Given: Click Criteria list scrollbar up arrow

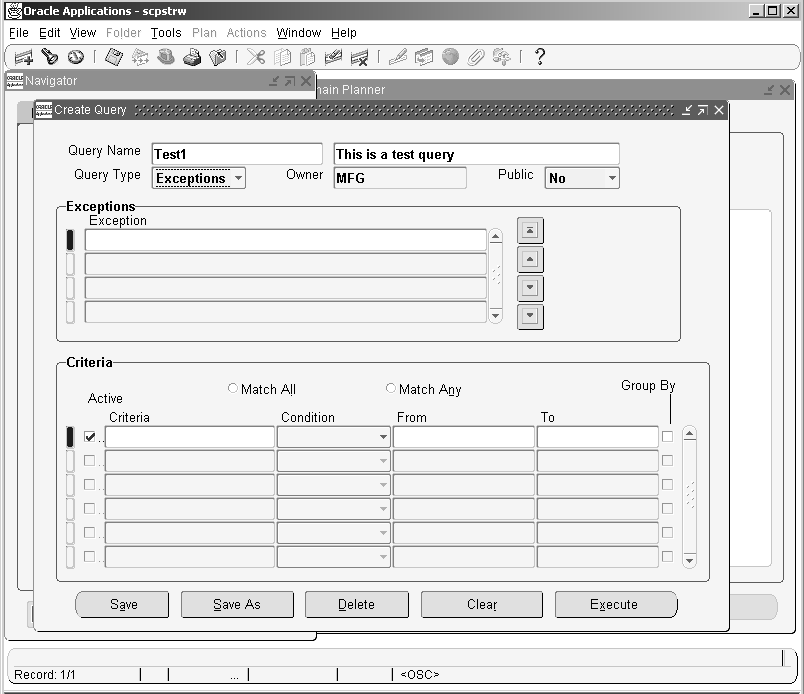Looking at the screenshot, I should click(690, 434).
